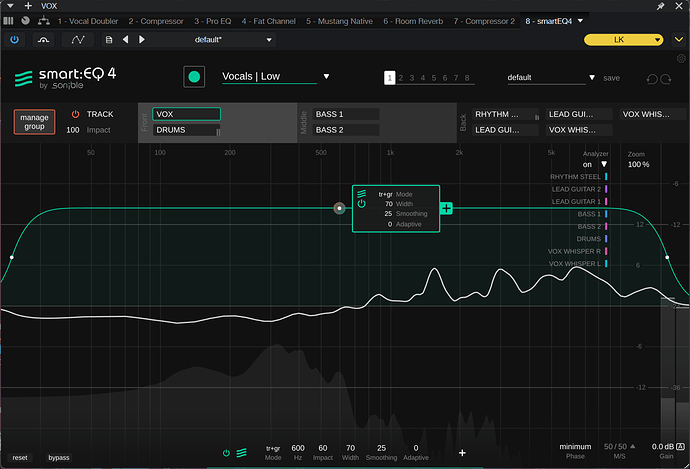The height and width of the screenshot is (469, 690).
Task: Toggle RHYTHM STEEL analyzer color marker
Action: 606,176
